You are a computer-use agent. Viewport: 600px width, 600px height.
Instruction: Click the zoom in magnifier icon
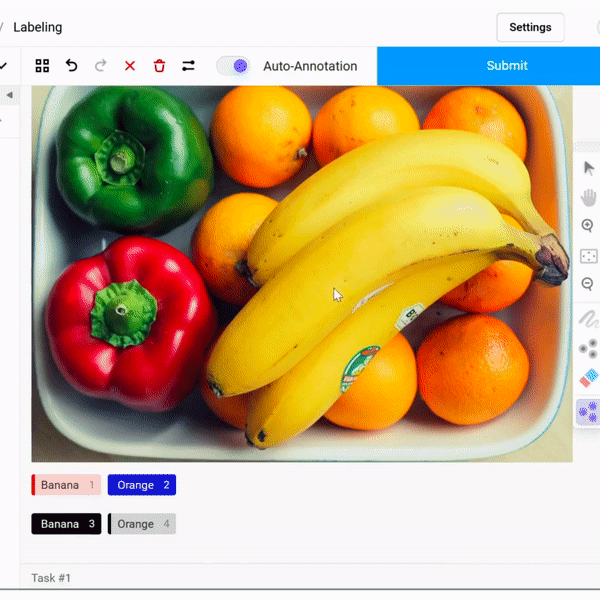588,225
